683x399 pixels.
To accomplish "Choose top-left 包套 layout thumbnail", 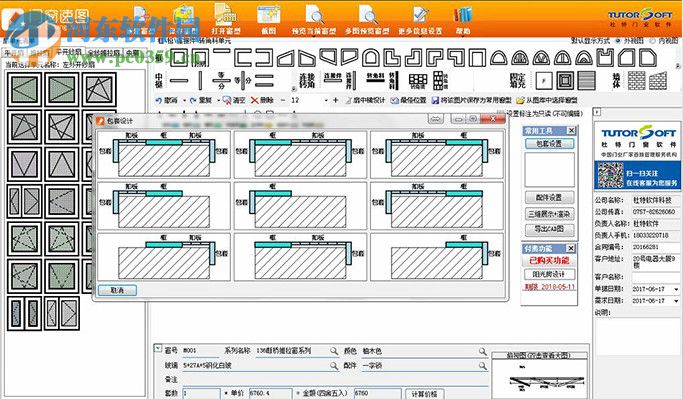I will 164,155.
